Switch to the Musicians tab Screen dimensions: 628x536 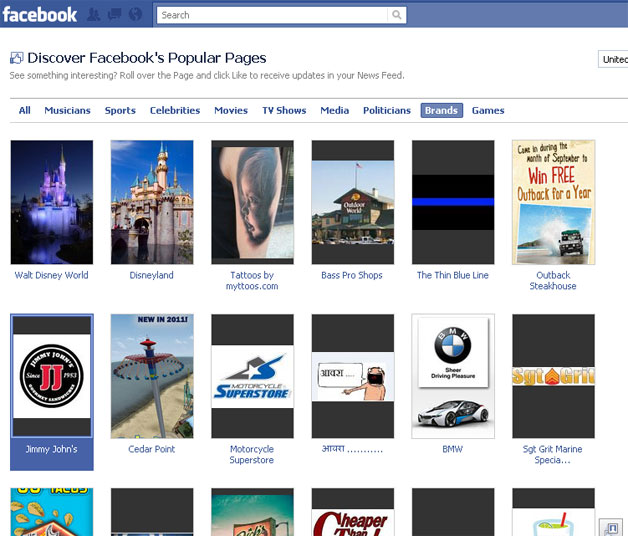pos(67,111)
